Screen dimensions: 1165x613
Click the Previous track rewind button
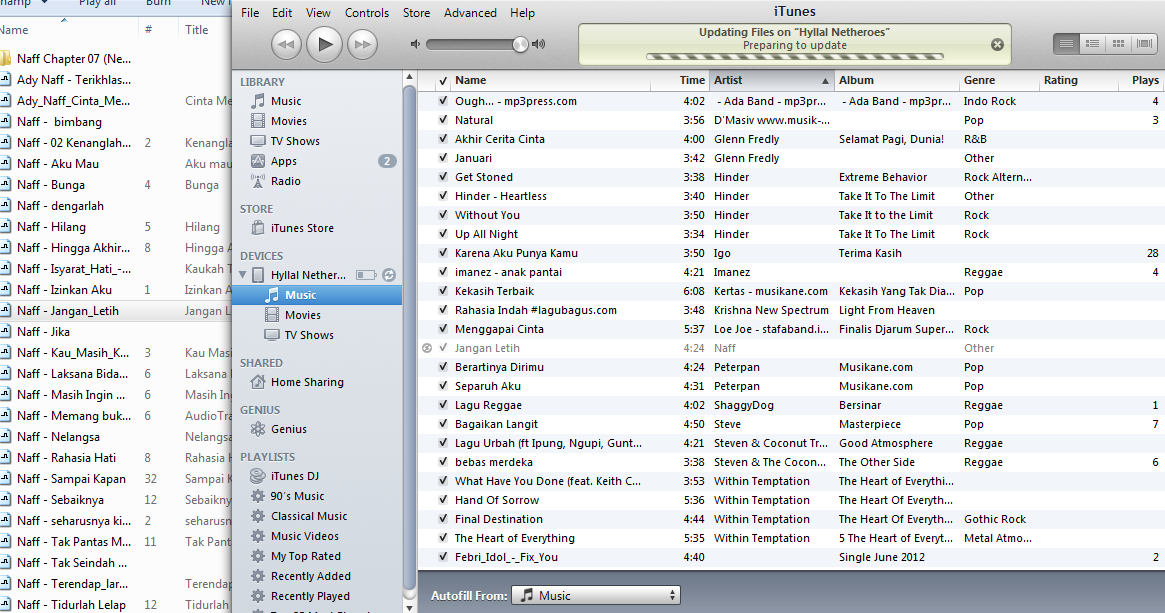click(x=286, y=45)
